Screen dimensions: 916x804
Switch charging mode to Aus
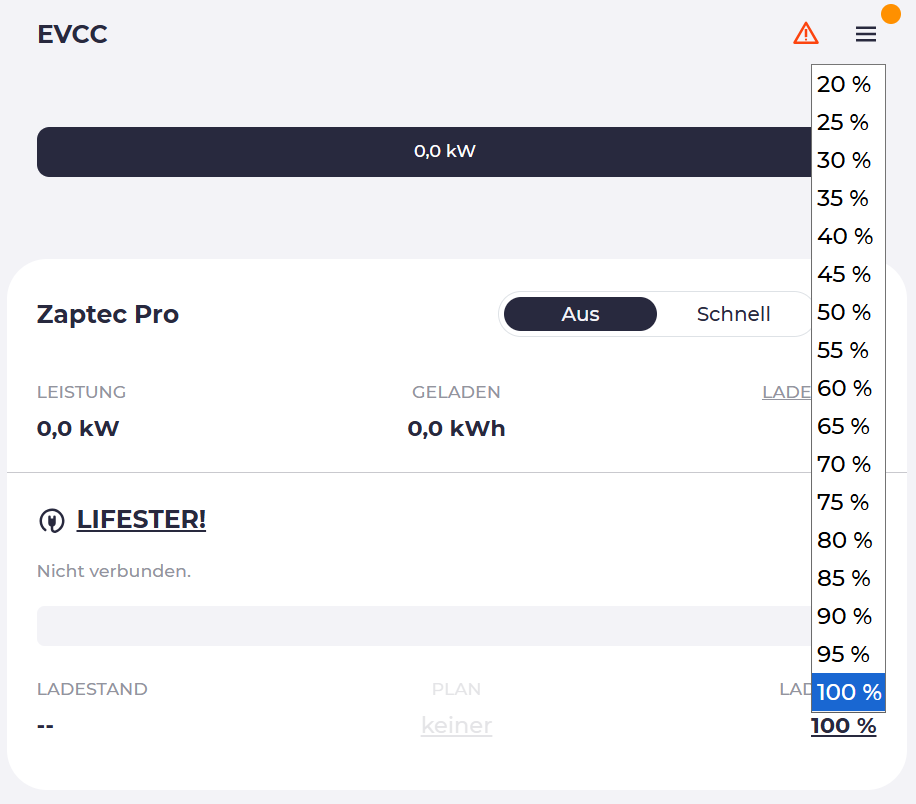(580, 314)
